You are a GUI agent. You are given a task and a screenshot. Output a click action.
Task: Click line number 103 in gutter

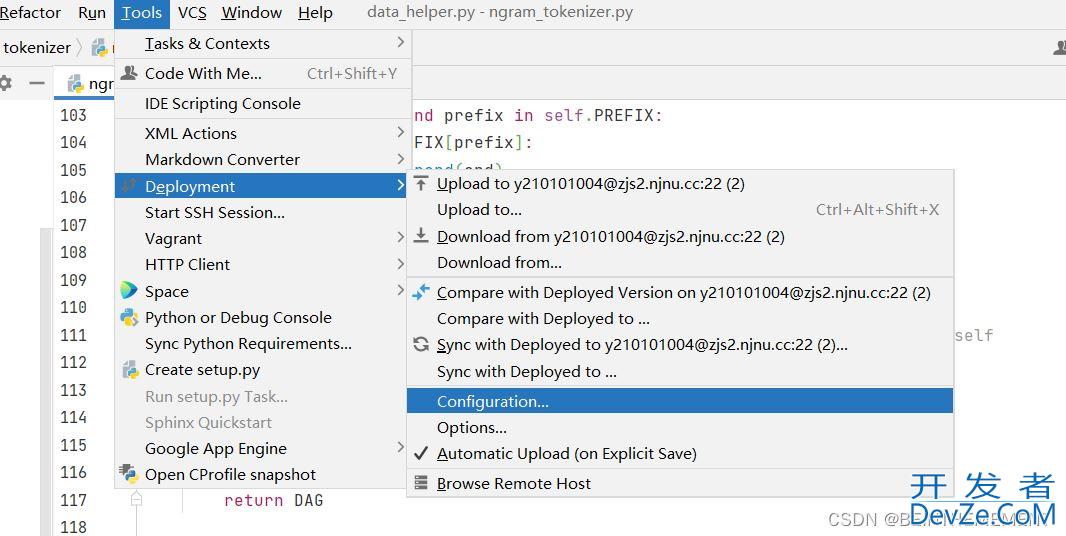(x=73, y=115)
